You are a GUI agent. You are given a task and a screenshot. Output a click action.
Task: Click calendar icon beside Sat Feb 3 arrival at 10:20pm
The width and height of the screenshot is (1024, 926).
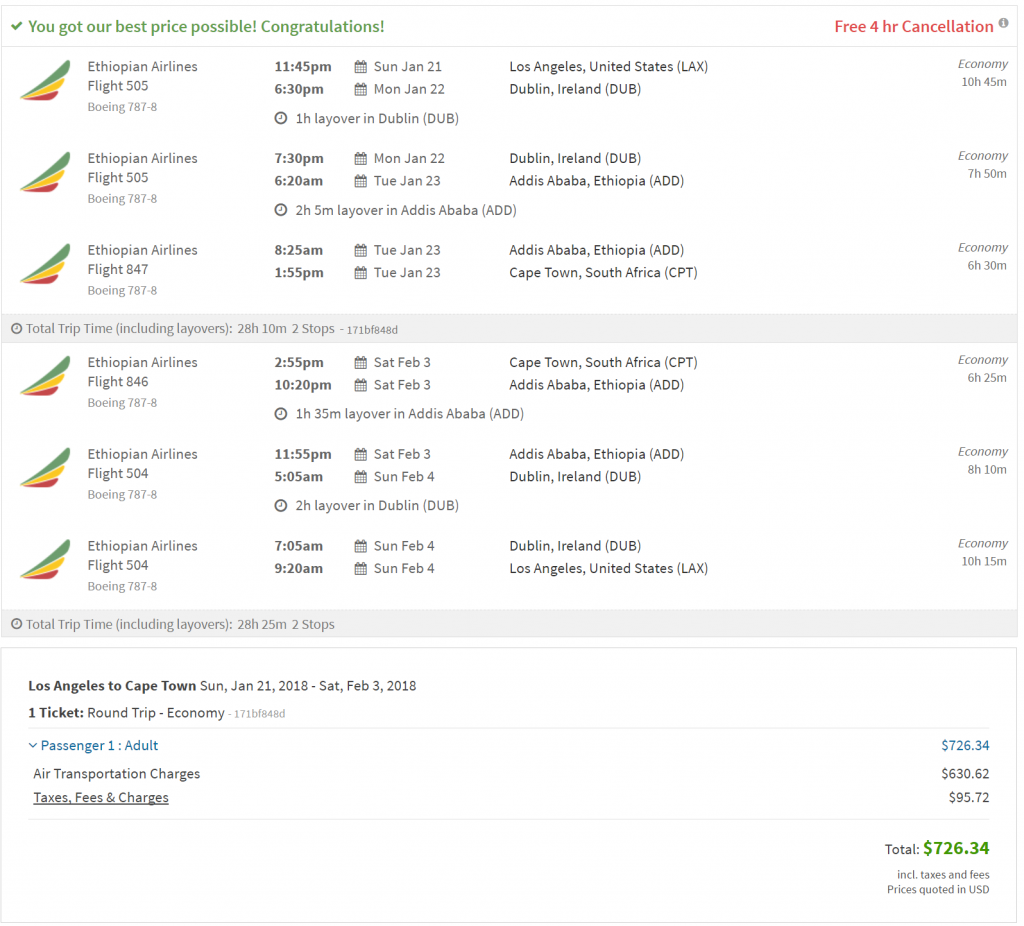[x=360, y=385]
